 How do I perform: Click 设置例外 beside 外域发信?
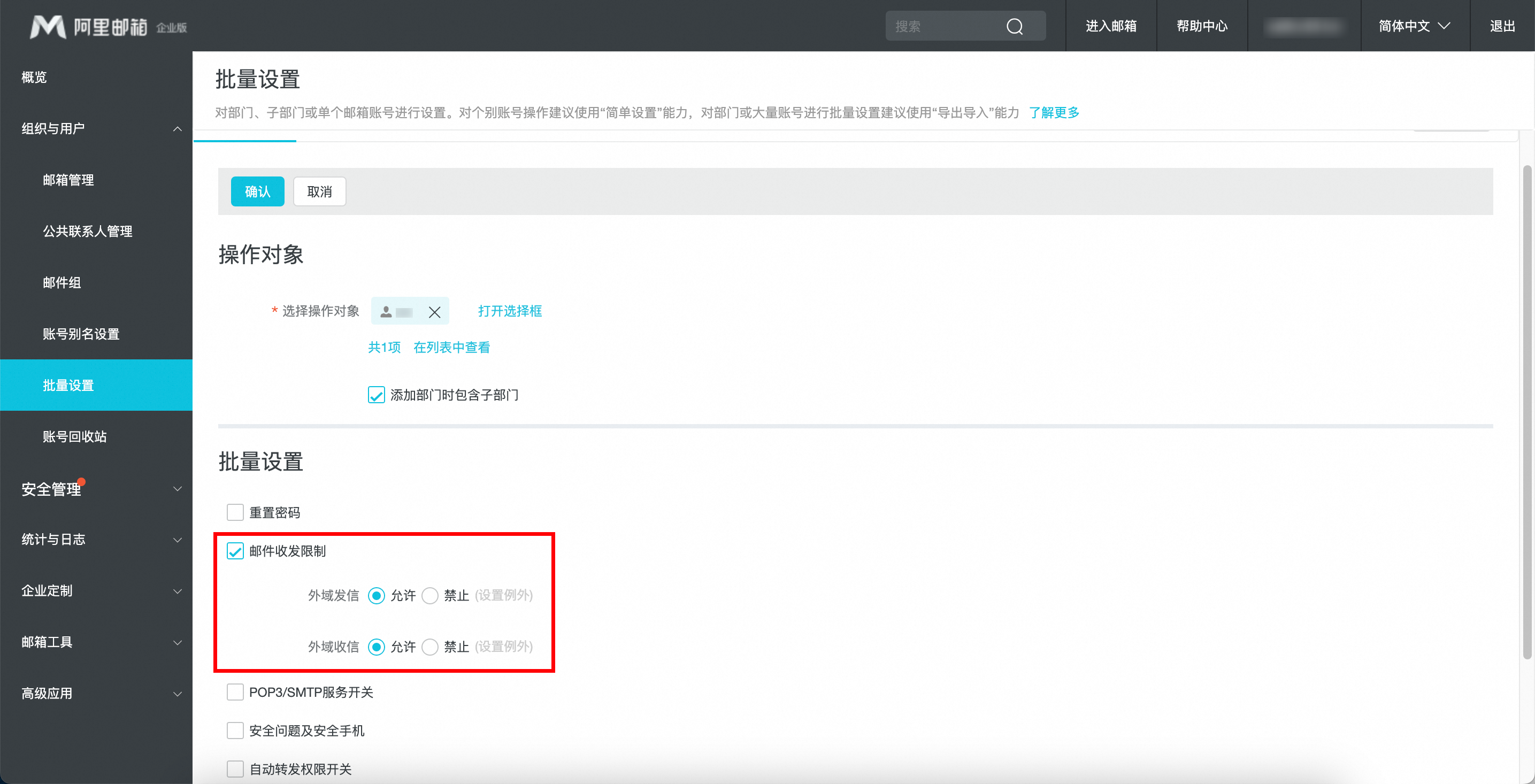[x=503, y=595]
